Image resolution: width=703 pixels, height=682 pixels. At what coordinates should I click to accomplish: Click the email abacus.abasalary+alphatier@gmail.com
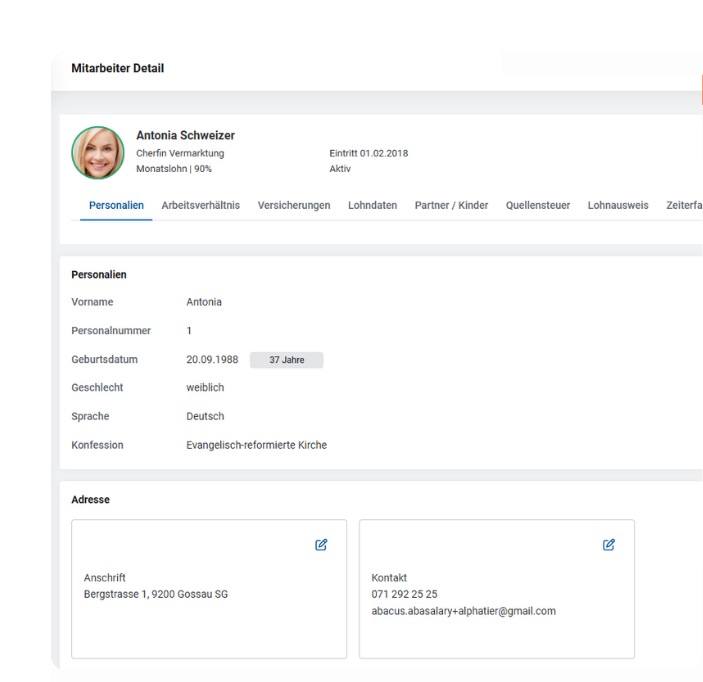[463, 611]
